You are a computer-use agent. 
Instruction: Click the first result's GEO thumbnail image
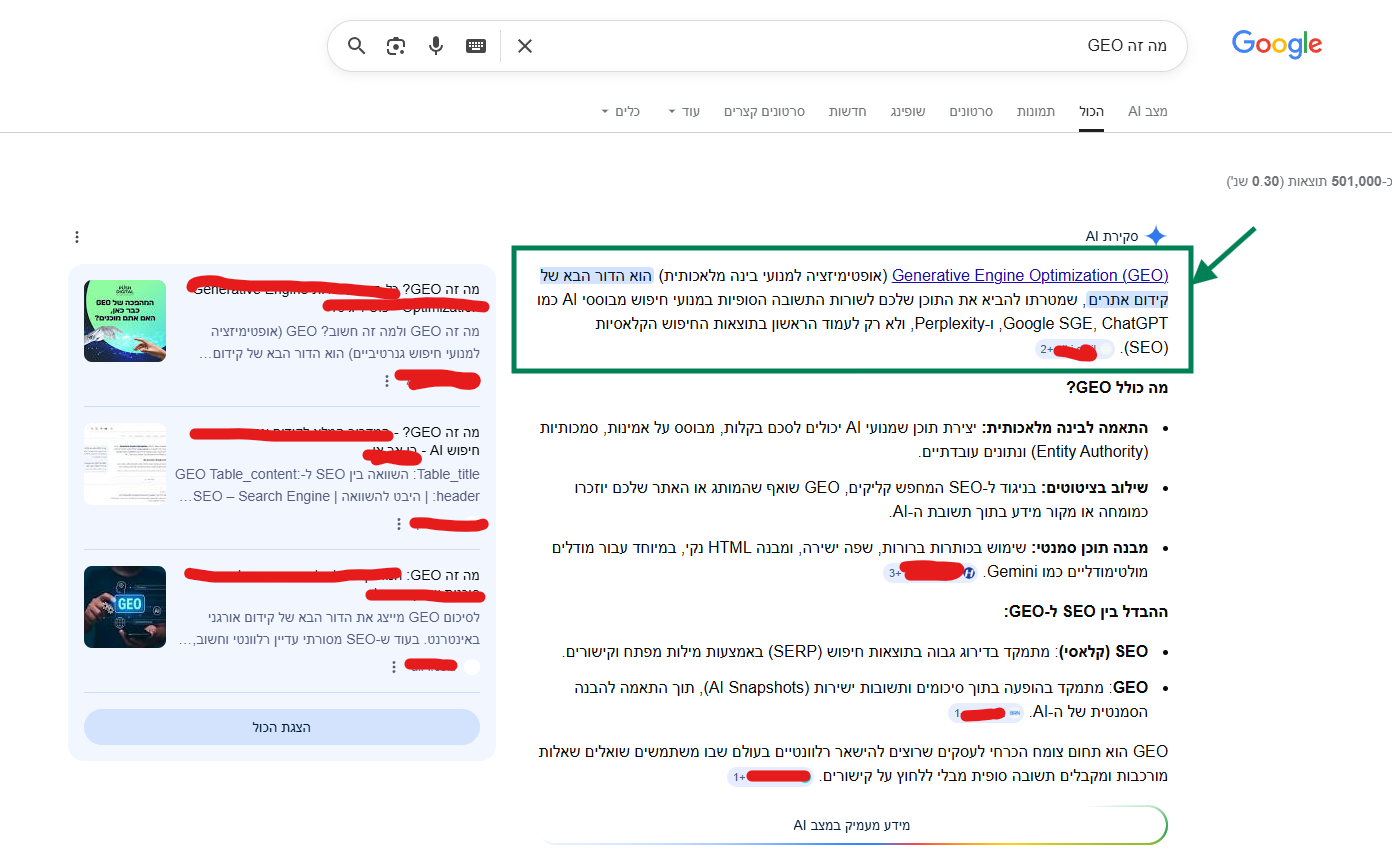[x=125, y=321]
